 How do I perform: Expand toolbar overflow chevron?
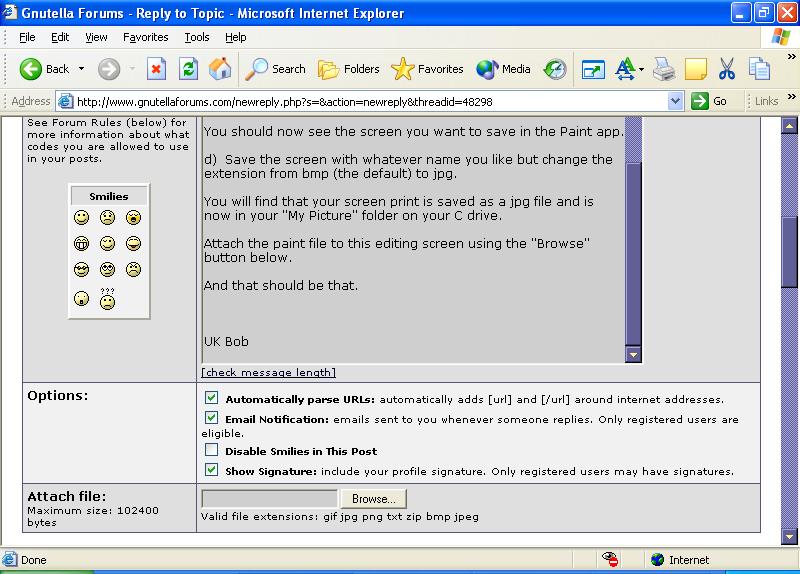click(791, 57)
